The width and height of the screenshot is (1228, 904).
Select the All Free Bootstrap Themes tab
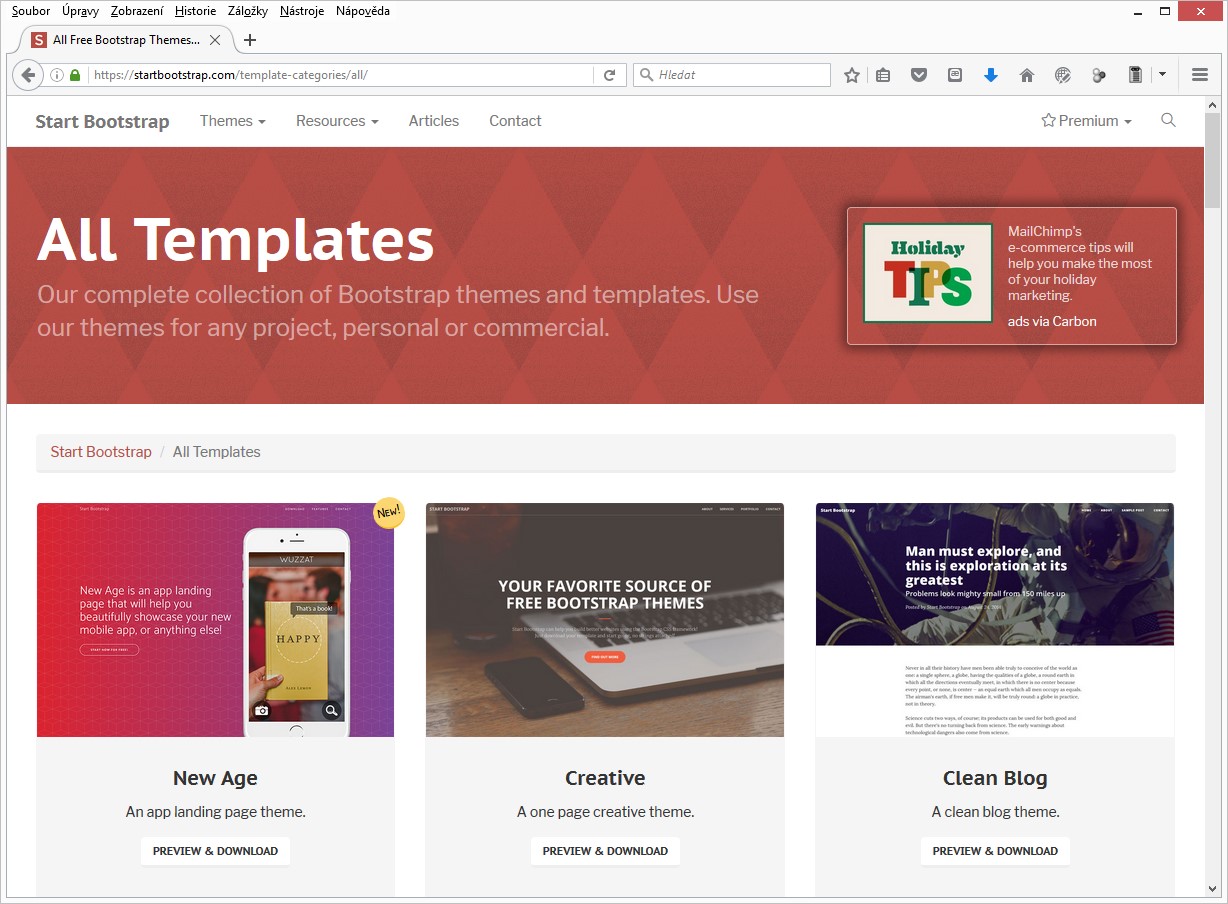point(126,40)
